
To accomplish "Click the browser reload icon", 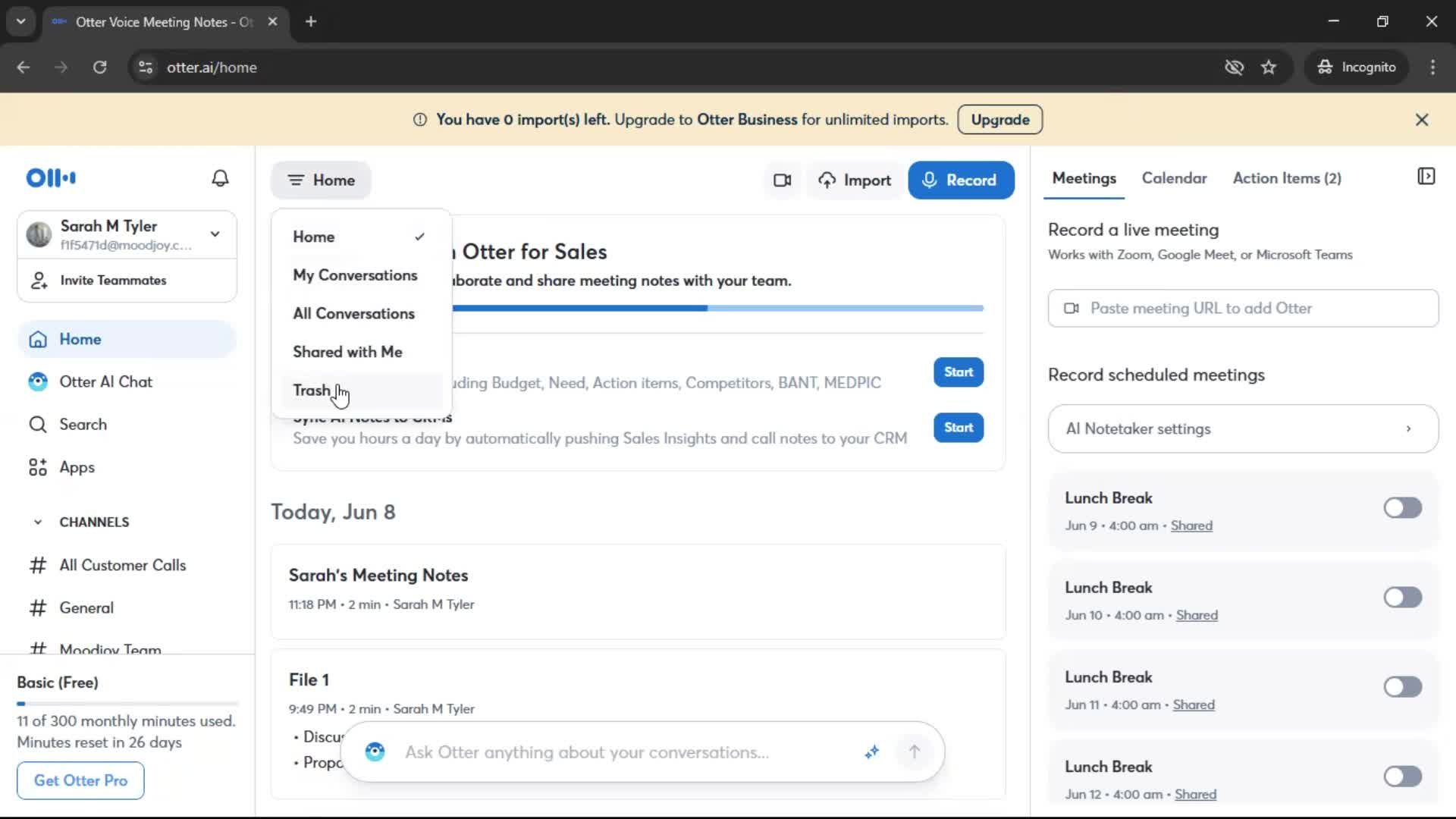I will tap(100, 67).
